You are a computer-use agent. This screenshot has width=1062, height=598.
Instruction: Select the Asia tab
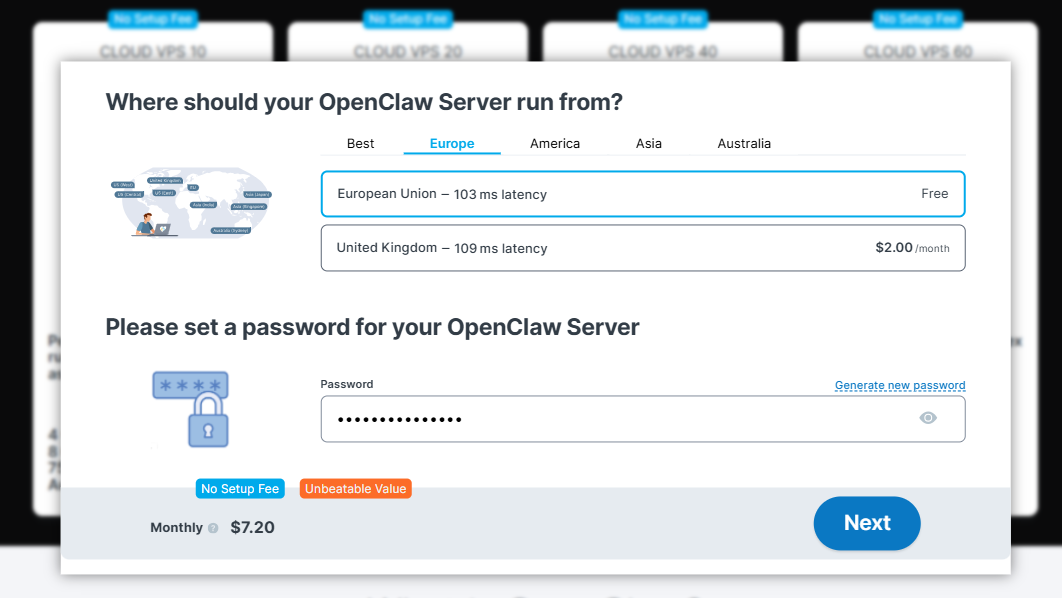point(649,144)
